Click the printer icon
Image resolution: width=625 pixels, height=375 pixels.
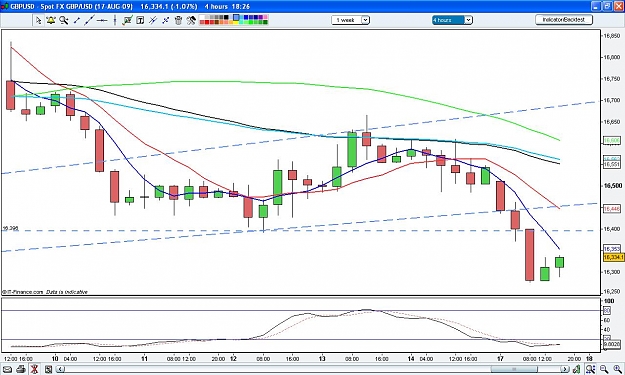point(21,369)
